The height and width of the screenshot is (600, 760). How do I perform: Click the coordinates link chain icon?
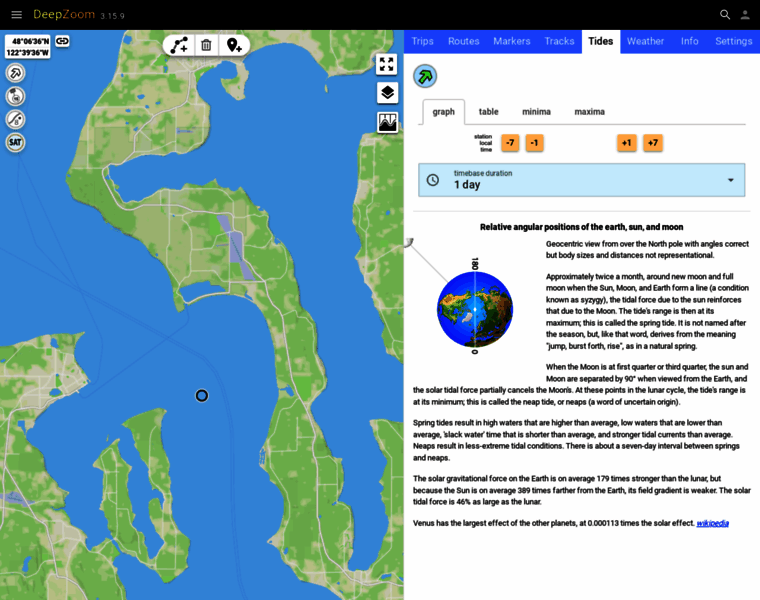pos(62,41)
